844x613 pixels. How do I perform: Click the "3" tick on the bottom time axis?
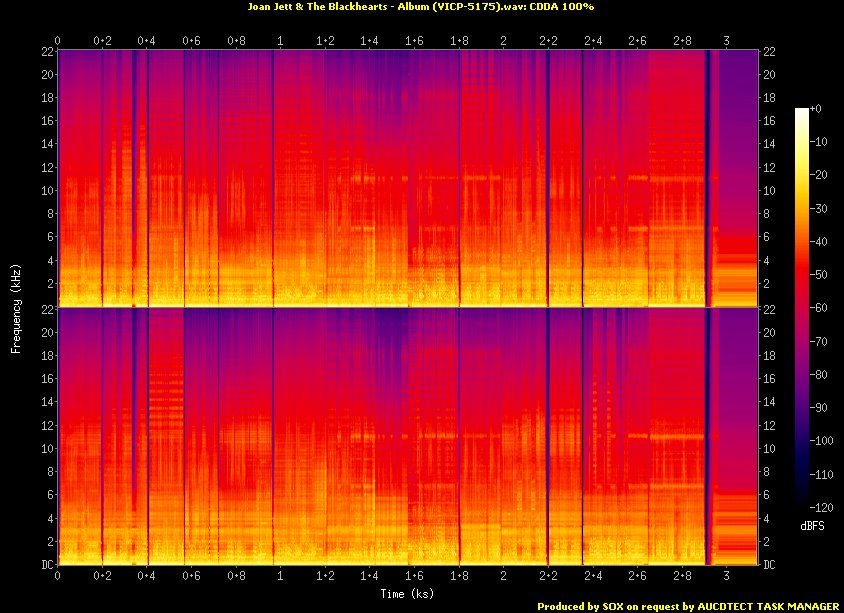726,577
